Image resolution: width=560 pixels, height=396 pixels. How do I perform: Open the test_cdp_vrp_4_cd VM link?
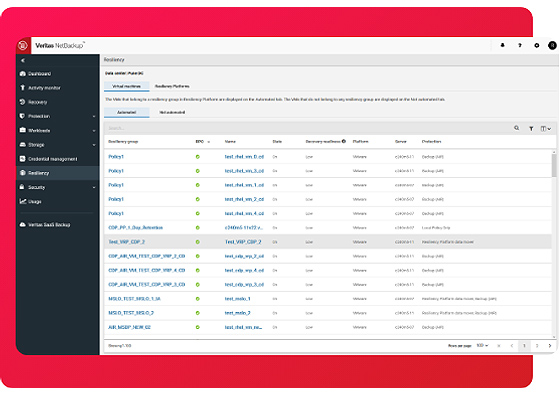[244, 270]
